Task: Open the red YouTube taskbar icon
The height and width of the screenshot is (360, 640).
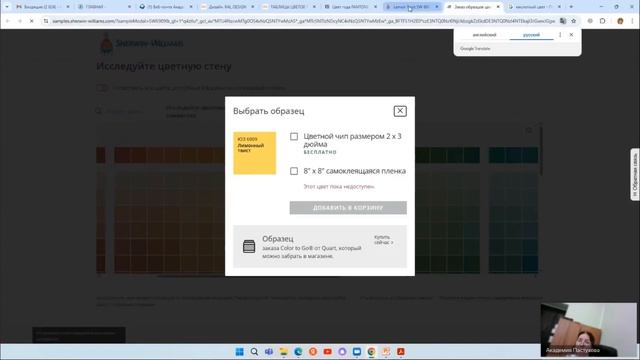Action: pos(327,351)
